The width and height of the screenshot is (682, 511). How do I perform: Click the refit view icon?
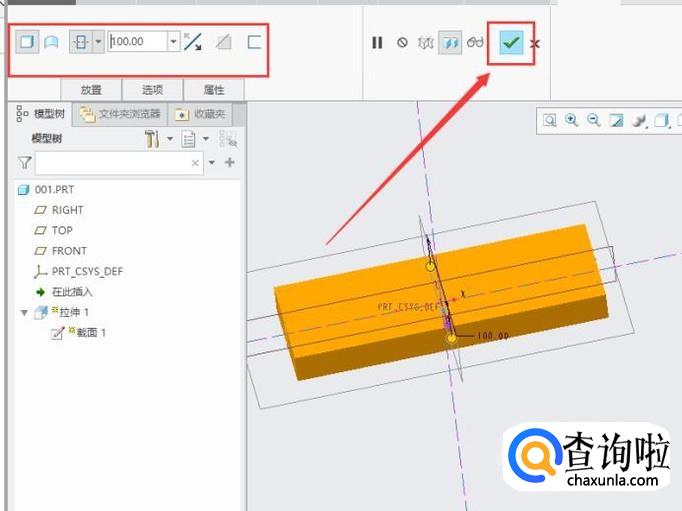(550, 121)
